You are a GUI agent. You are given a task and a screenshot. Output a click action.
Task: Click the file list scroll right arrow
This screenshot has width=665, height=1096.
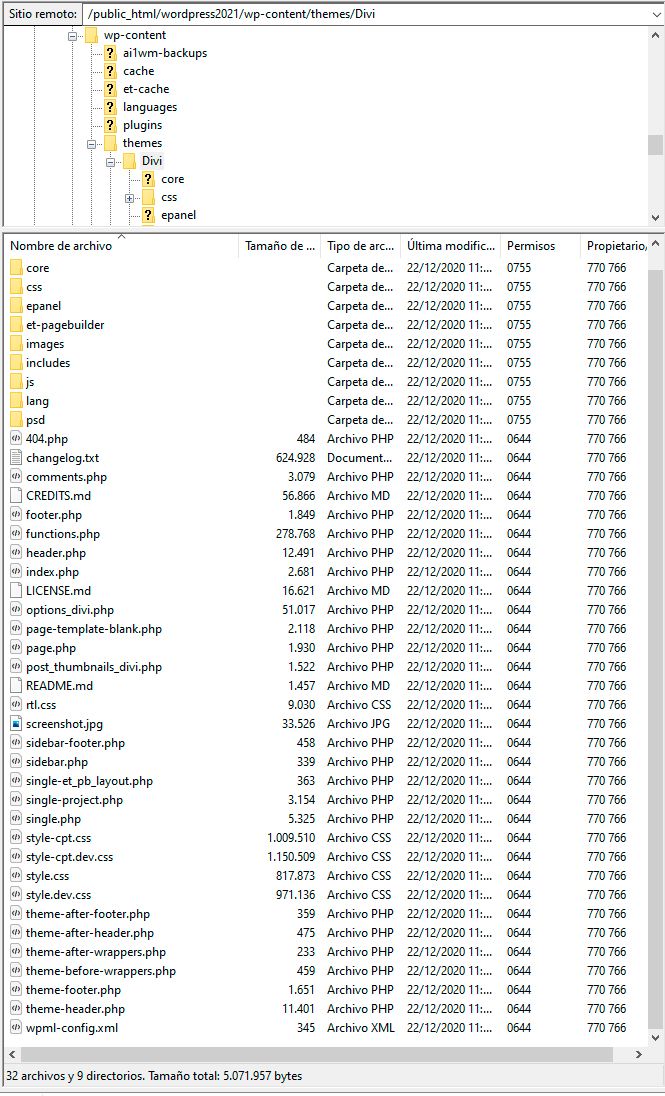638,1054
